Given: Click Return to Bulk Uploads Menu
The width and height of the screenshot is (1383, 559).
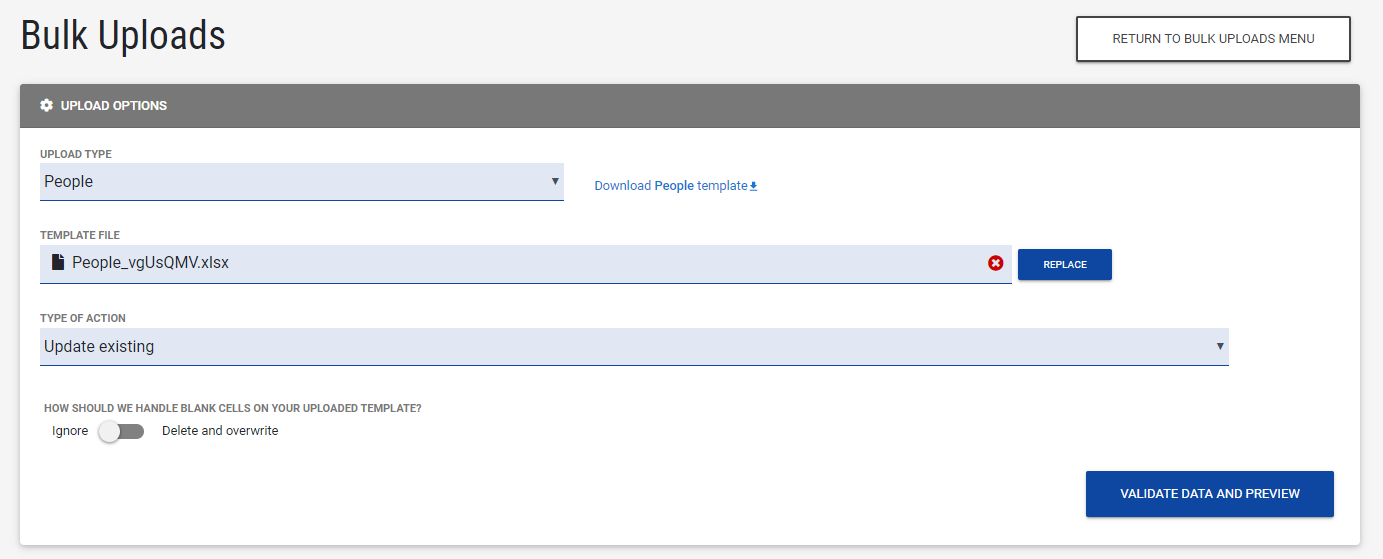Looking at the screenshot, I should [x=1213, y=39].
